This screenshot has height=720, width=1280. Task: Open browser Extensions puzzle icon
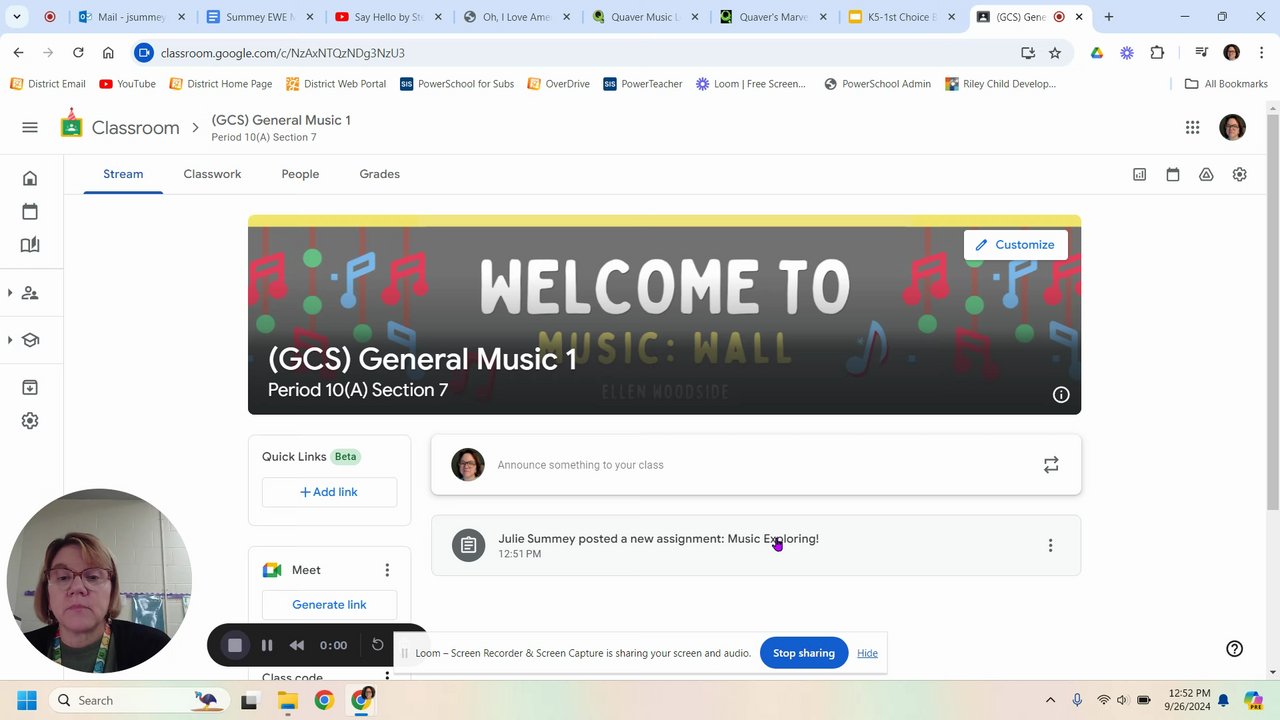click(x=1157, y=53)
